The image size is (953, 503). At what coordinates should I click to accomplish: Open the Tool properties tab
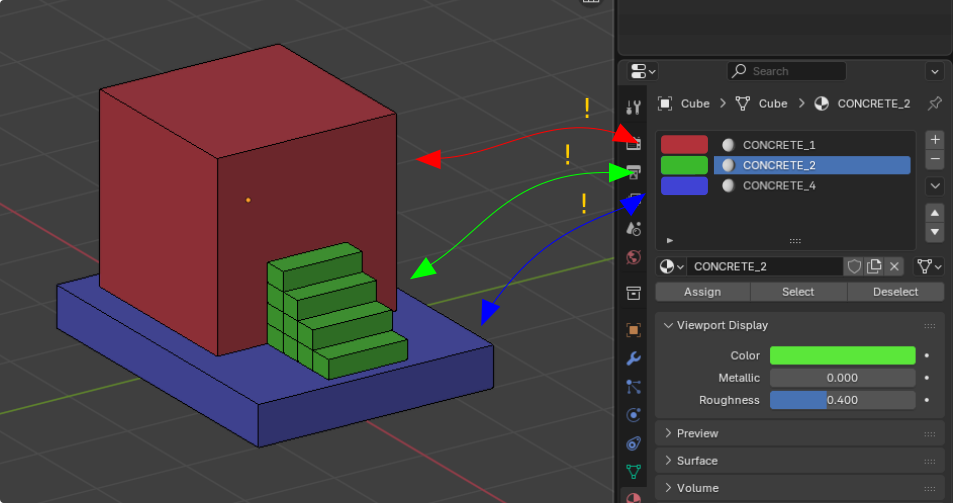tap(633, 108)
